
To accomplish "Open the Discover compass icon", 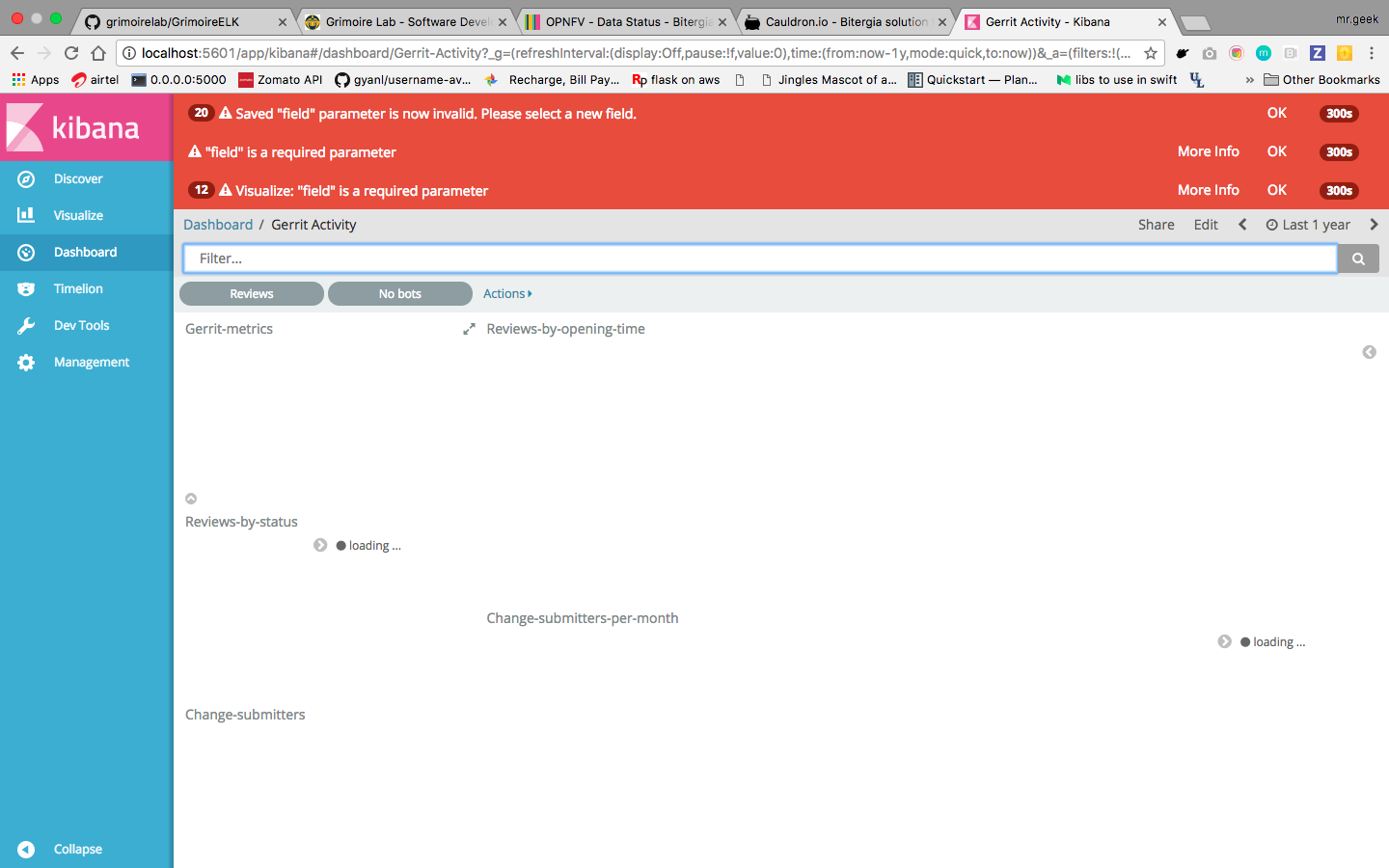I will pos(26,179).
